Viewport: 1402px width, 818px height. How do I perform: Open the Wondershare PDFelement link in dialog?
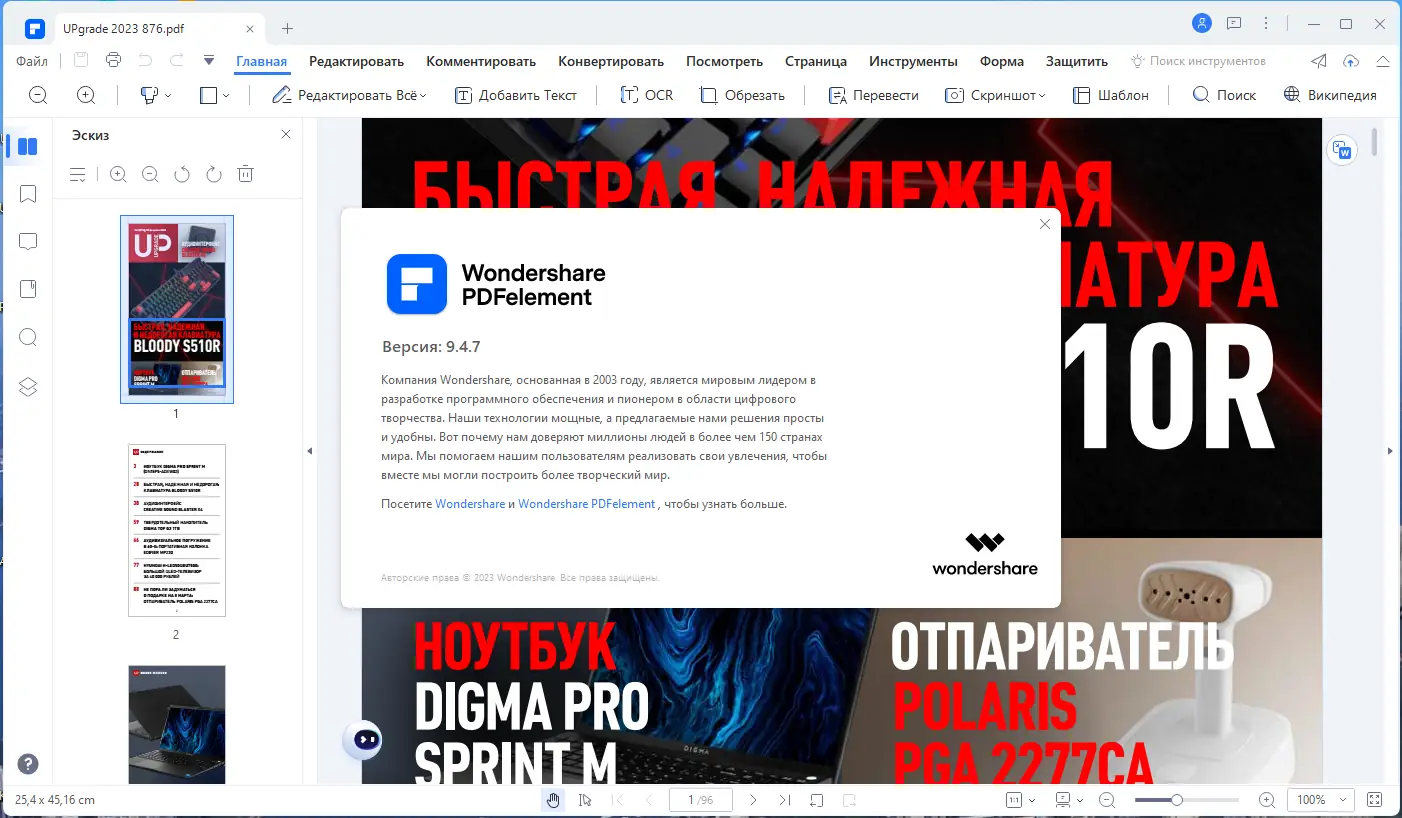[x=587, y=504]
